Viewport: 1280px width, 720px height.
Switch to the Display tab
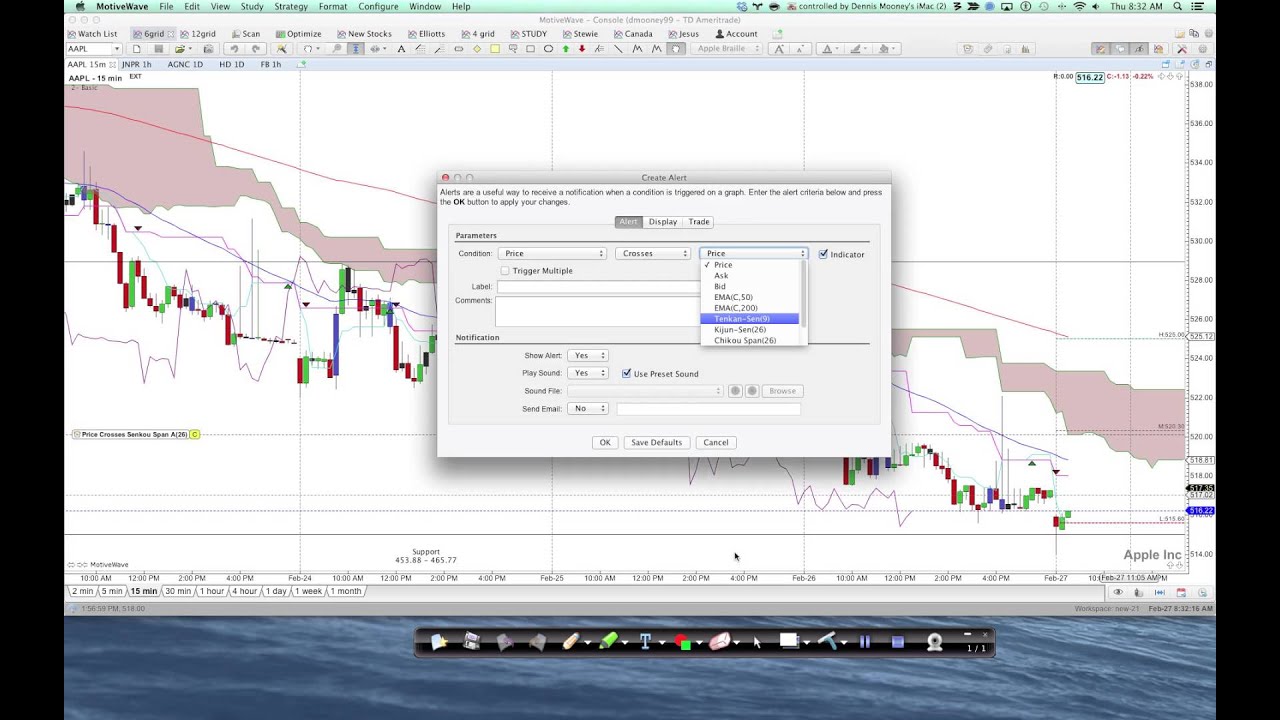[663, 222]
